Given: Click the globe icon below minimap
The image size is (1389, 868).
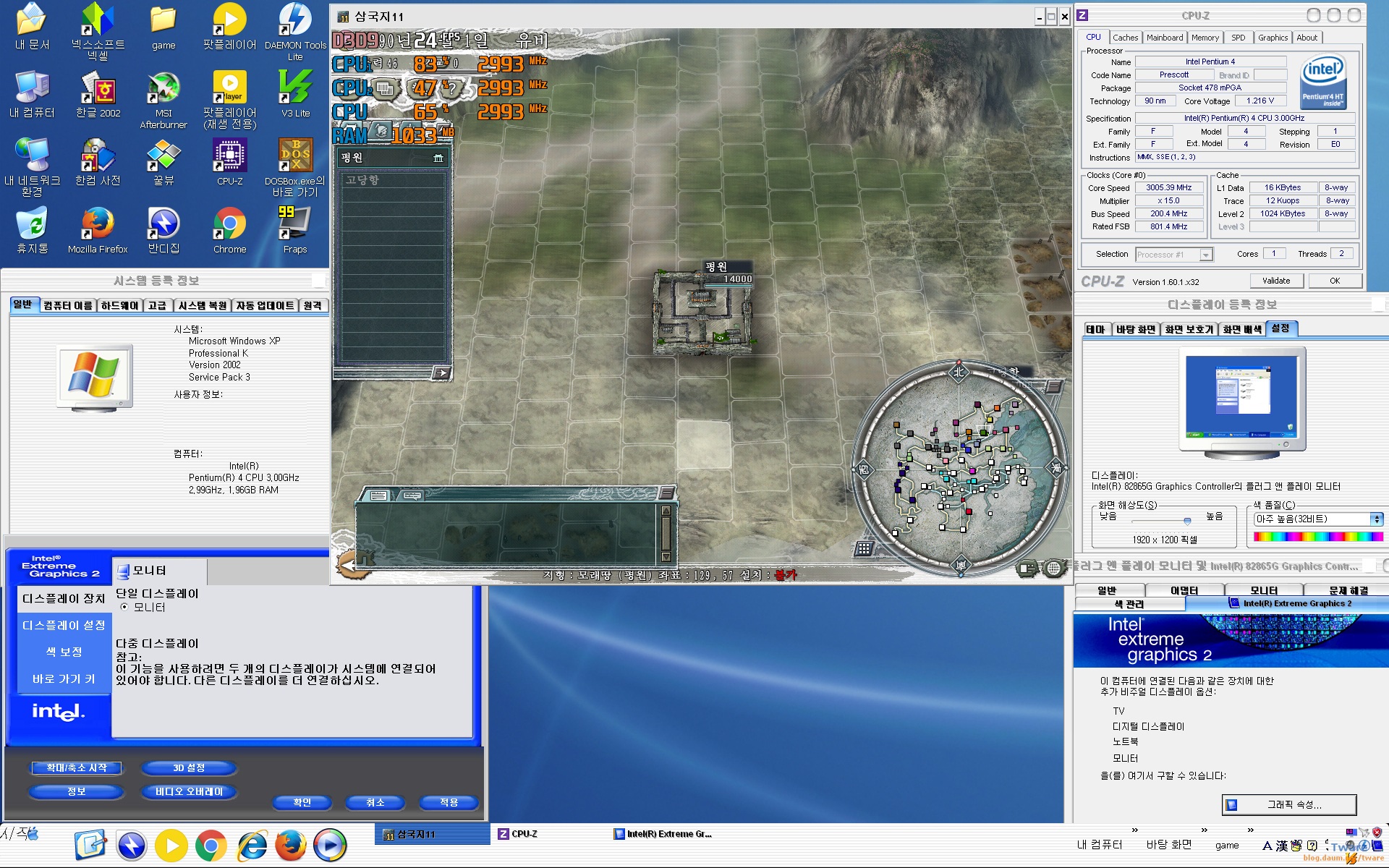Looking at the screenshot, I should (x=1054, y=569).
